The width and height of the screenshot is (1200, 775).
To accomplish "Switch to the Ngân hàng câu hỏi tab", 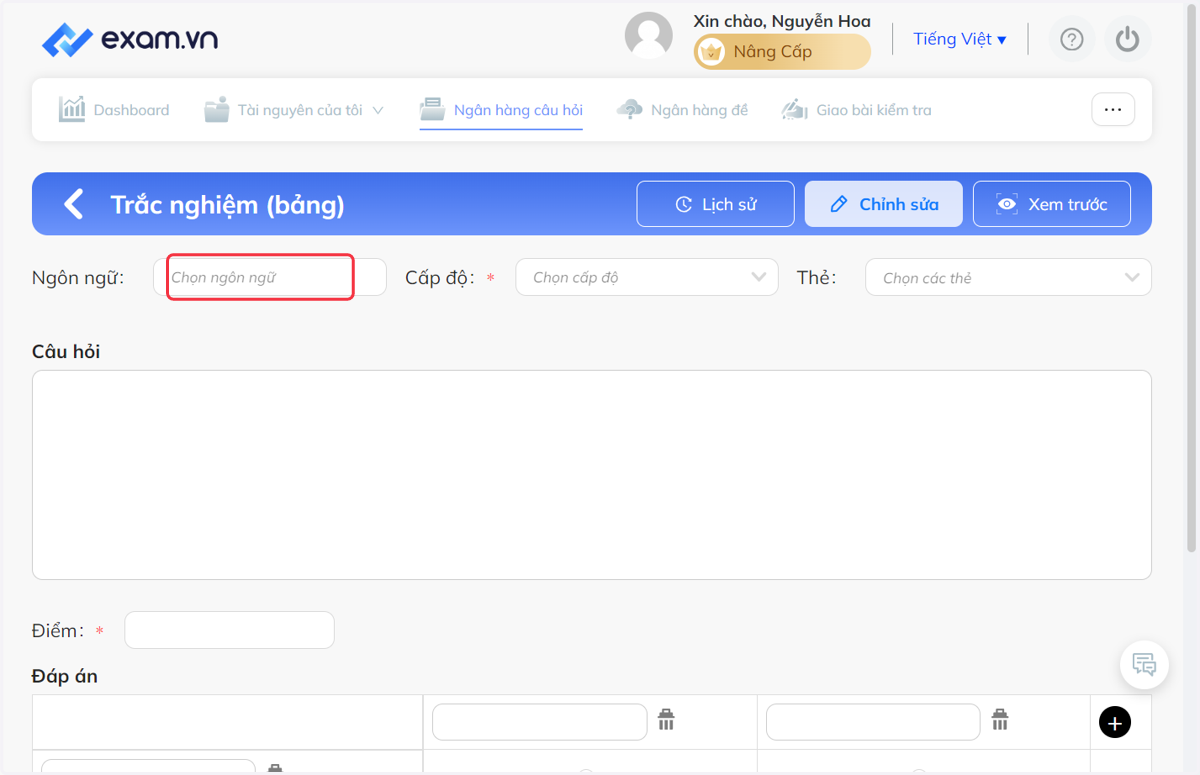I will 501,110.
